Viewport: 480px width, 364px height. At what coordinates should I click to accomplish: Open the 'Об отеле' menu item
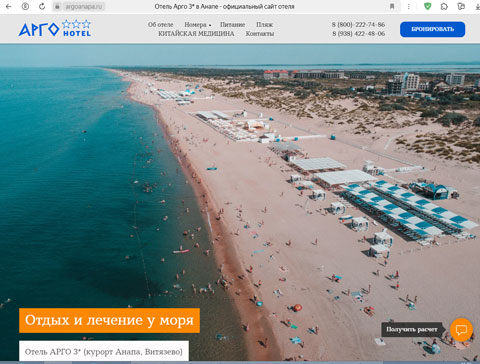point(160,25)
